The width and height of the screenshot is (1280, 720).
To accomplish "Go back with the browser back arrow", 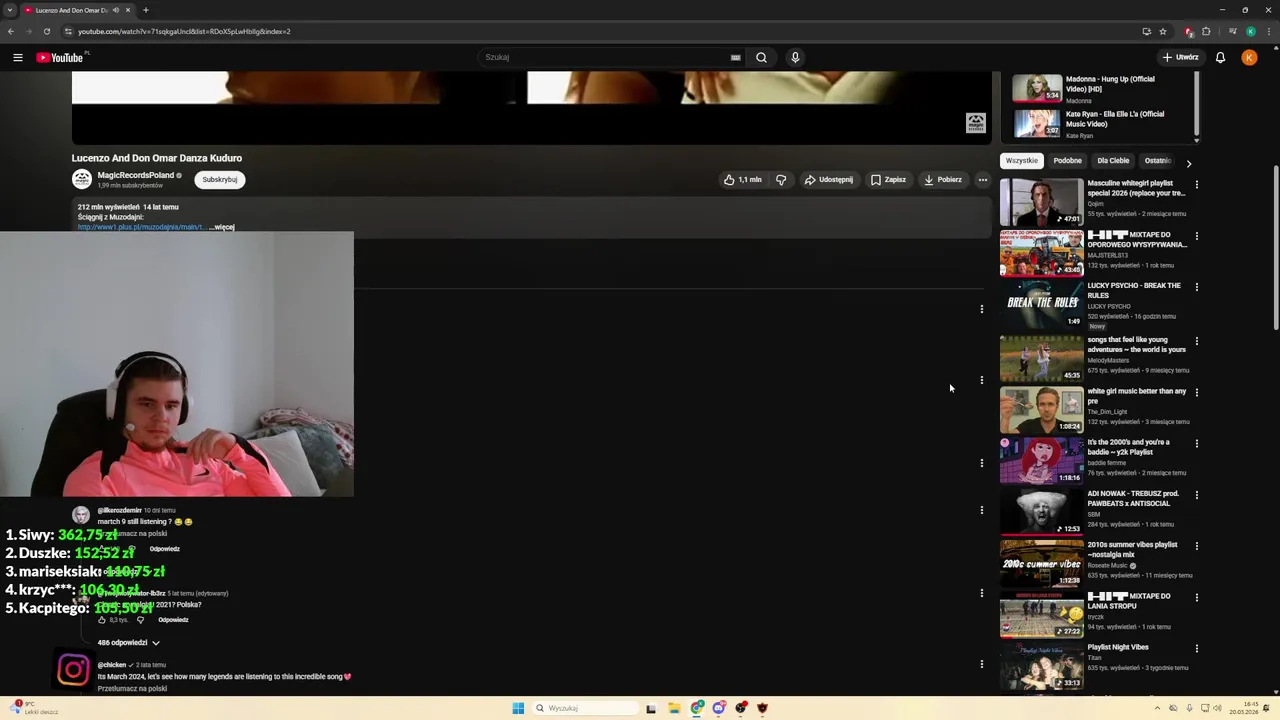I will (11, 31).
